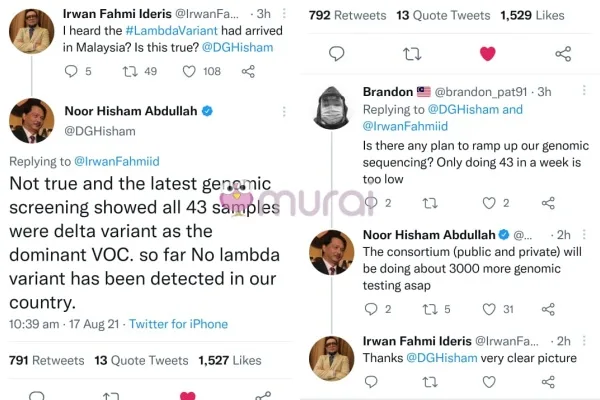Image resolution: width=600 pixels, height=400 pixels.
Task: Reply to Irwan's Lambda variant question tweet
Action: (x=71, y=71)
